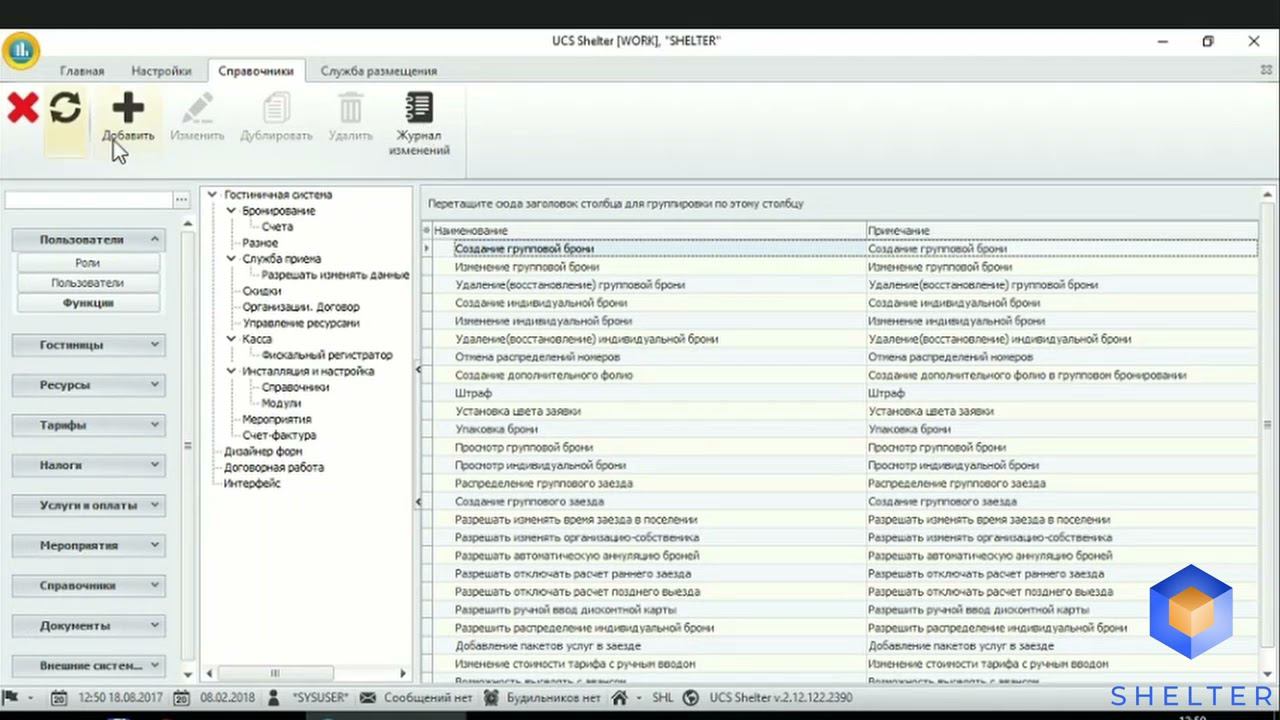Click the search input field in sidebar

(88, 200)
